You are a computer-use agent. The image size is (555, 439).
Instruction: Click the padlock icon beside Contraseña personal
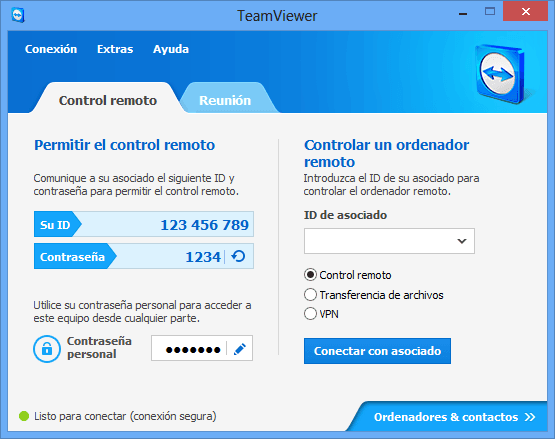(47, 349)
